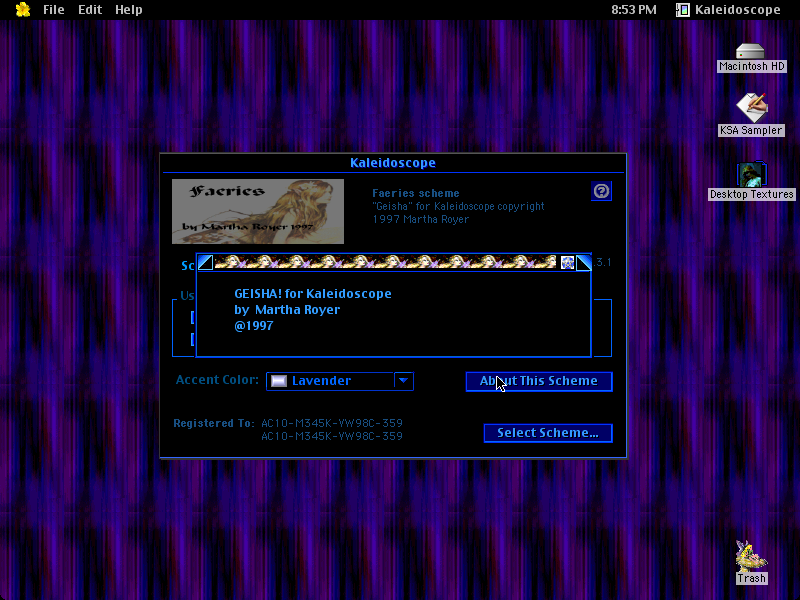Screen dimensions: 800x600
Task: Click the 8:53 PM menu bar clock
Action: point(634,10)
